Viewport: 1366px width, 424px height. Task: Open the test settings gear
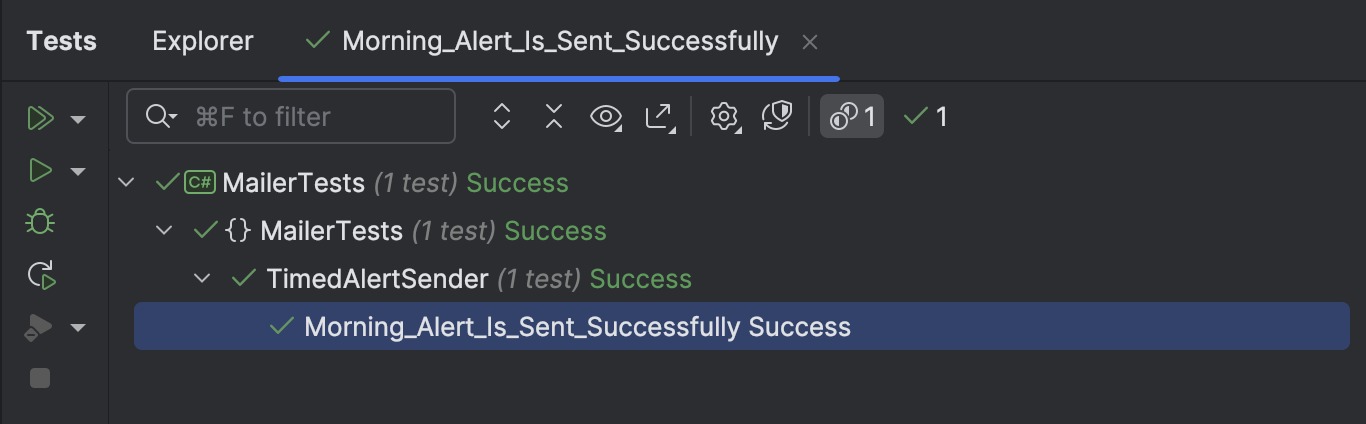point(724,117)
